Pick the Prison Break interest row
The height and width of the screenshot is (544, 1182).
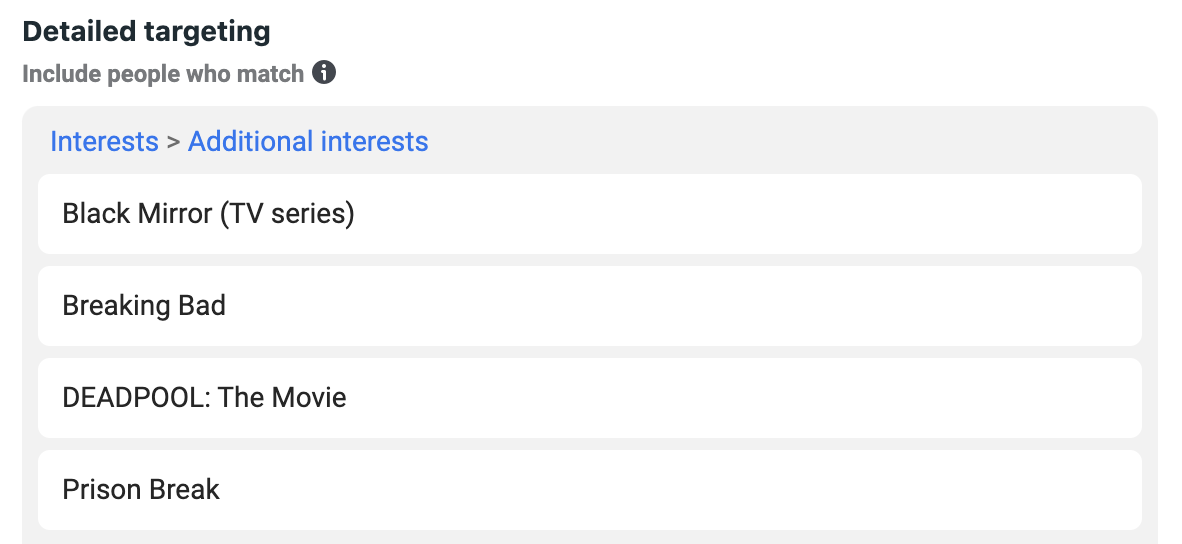pyautogui.click(x=141, y=490)
